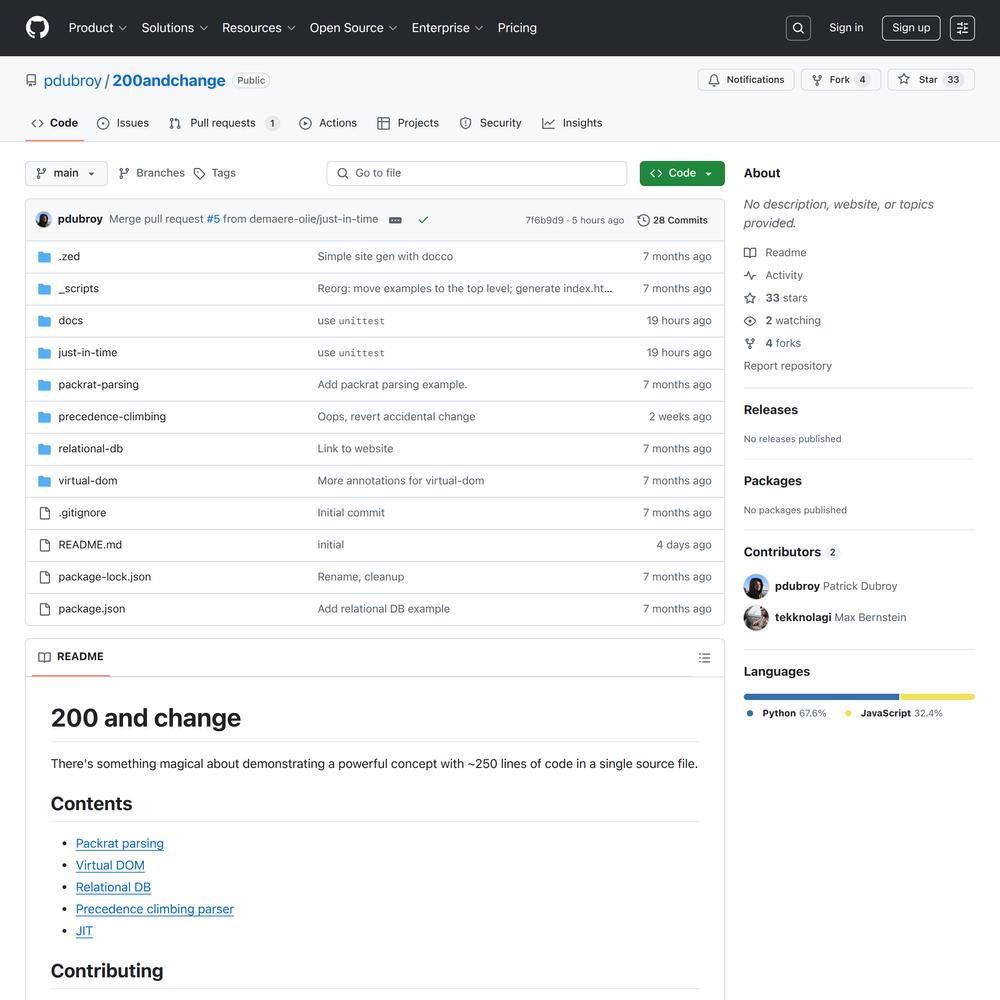Expand the Solutions menu
This screenshot has width=1000, height=1000.
[175, 28]
